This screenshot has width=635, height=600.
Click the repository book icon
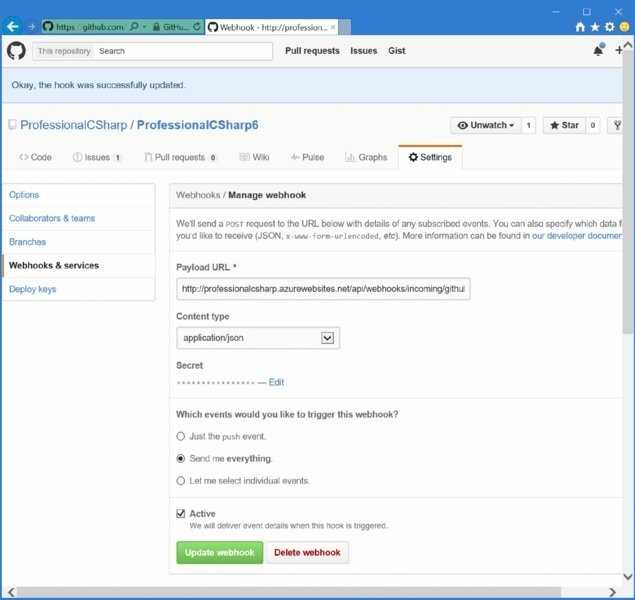click(x=12, y=125)
